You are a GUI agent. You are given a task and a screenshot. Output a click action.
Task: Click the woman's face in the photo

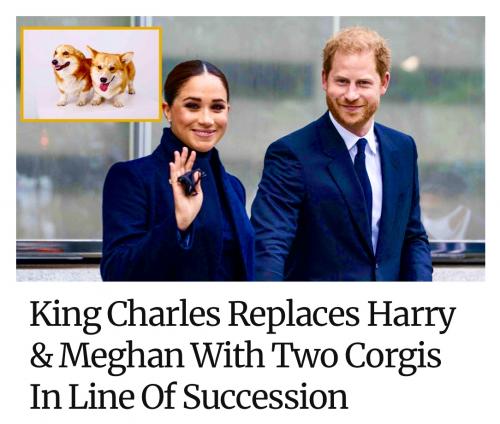199,110
